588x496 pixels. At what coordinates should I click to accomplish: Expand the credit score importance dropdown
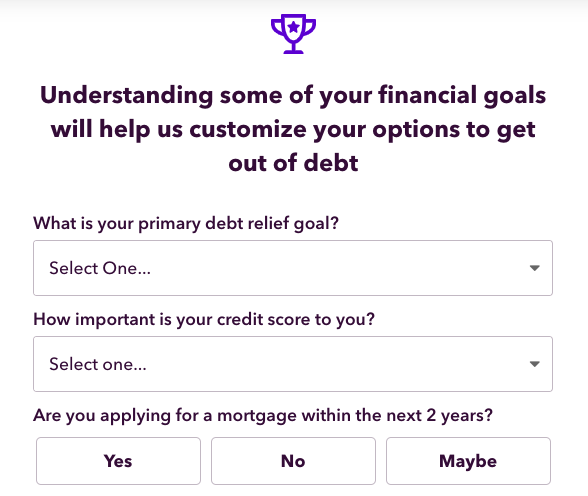pos(293,364)
